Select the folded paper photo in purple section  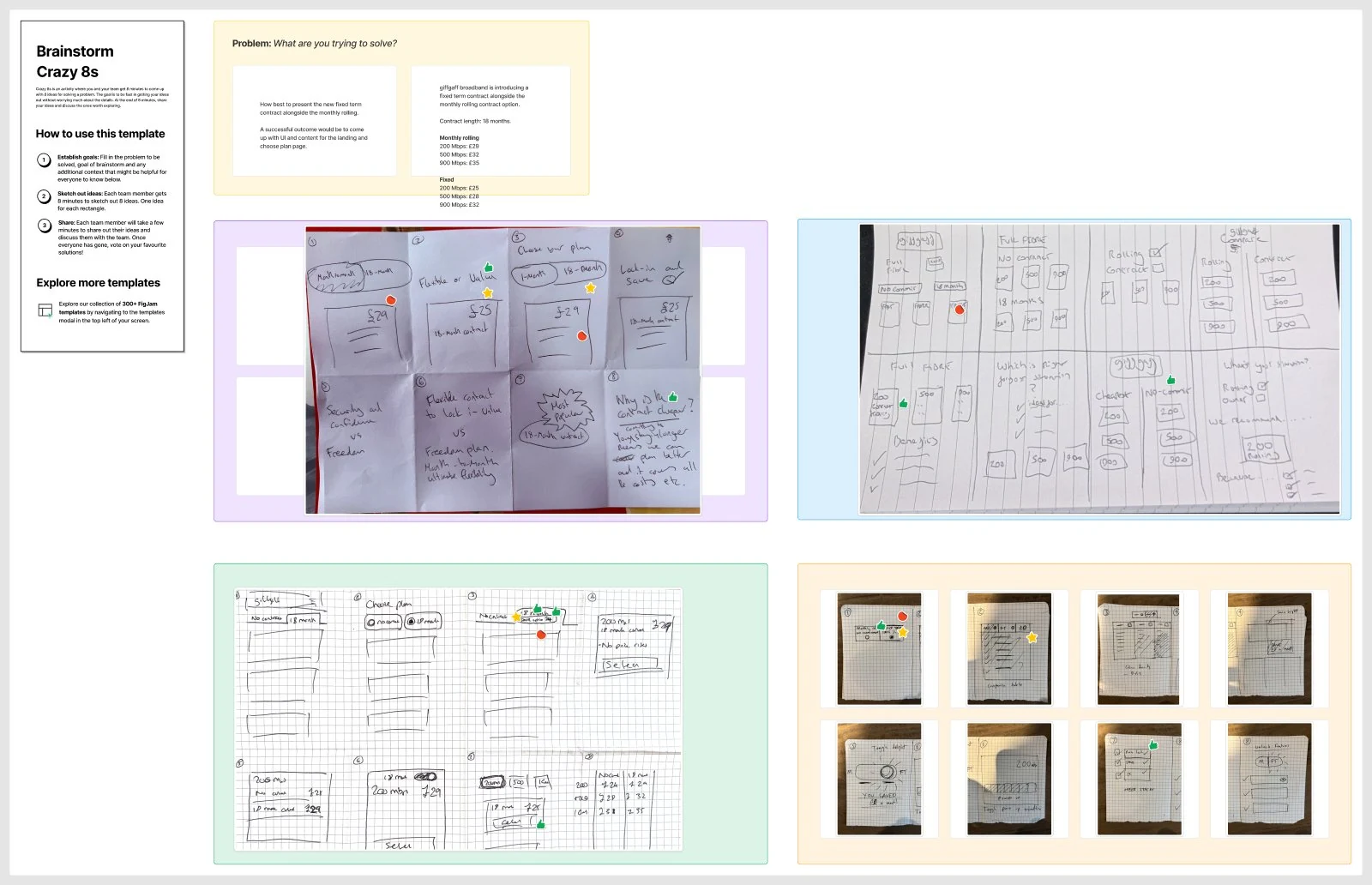(502, 370)
